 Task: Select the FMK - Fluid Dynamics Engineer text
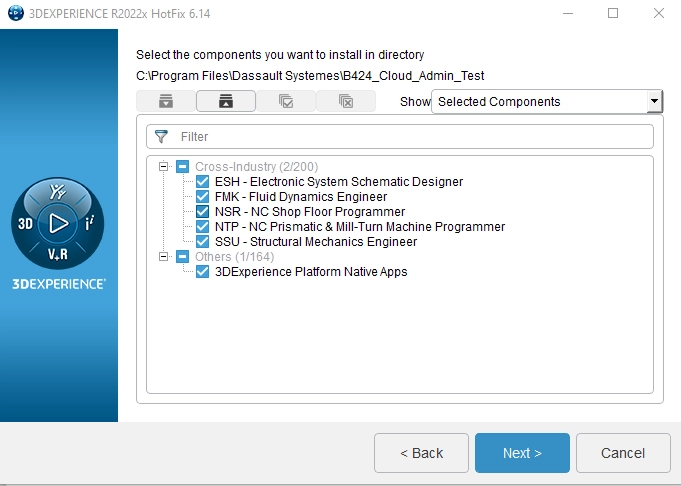[x=301, y=197]
